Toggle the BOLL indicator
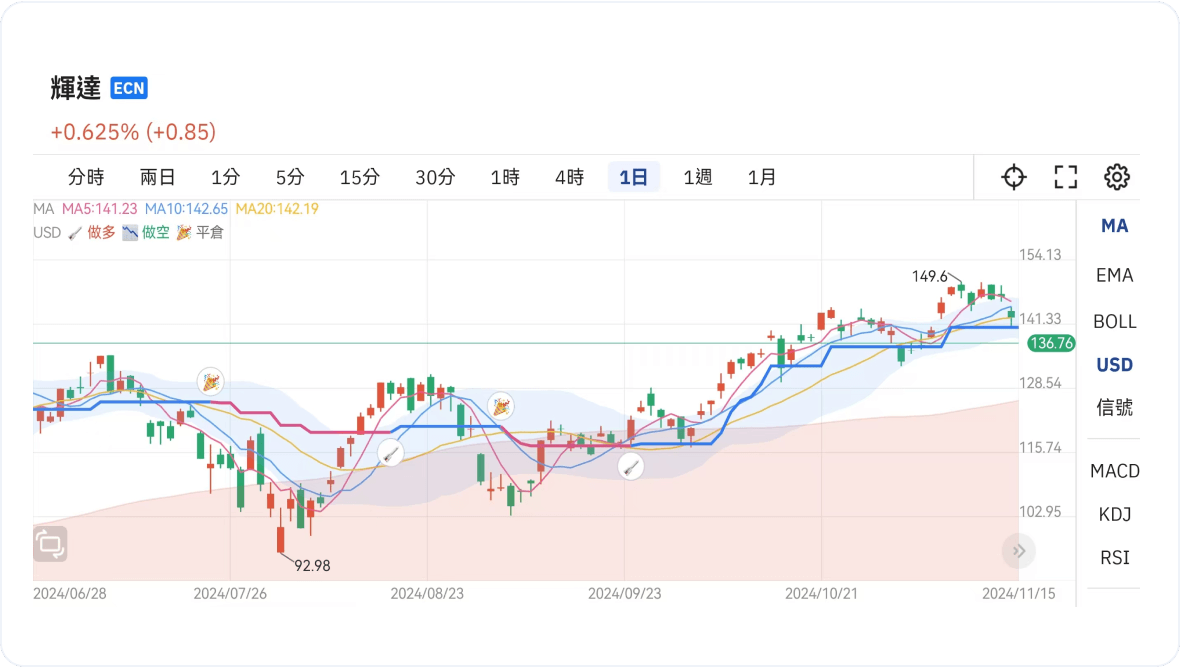This screenshot has width=1180, height=667. 1114,321
